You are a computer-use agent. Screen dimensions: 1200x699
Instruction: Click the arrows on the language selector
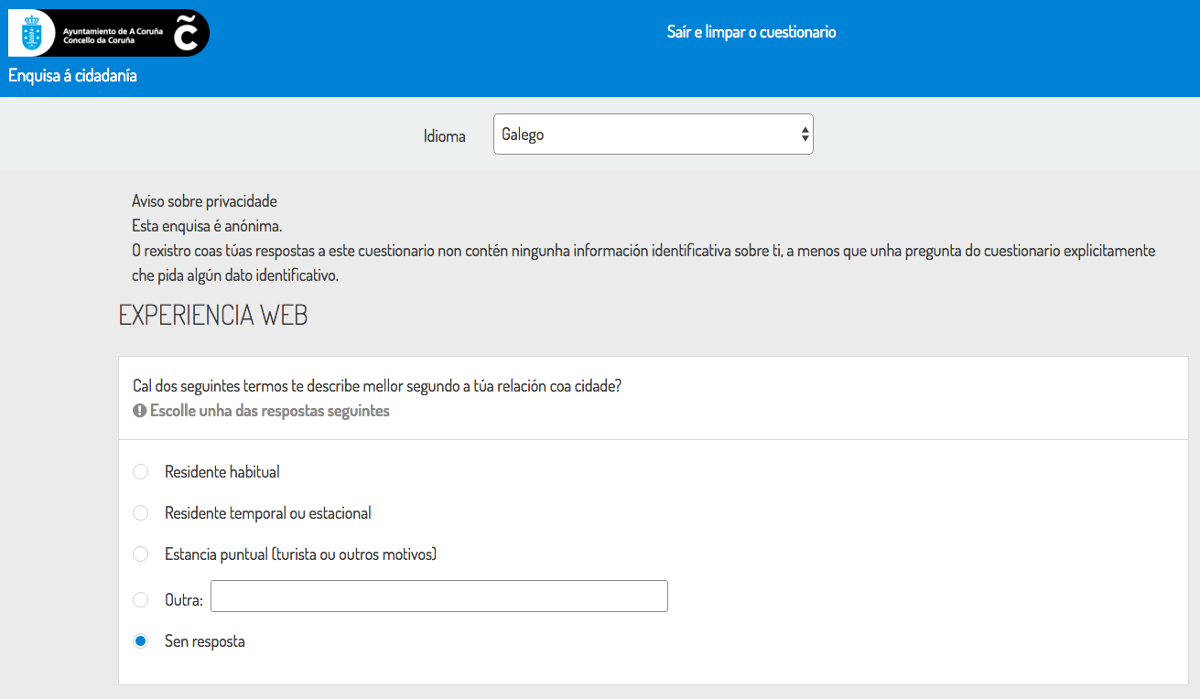[x=805, y=135]
